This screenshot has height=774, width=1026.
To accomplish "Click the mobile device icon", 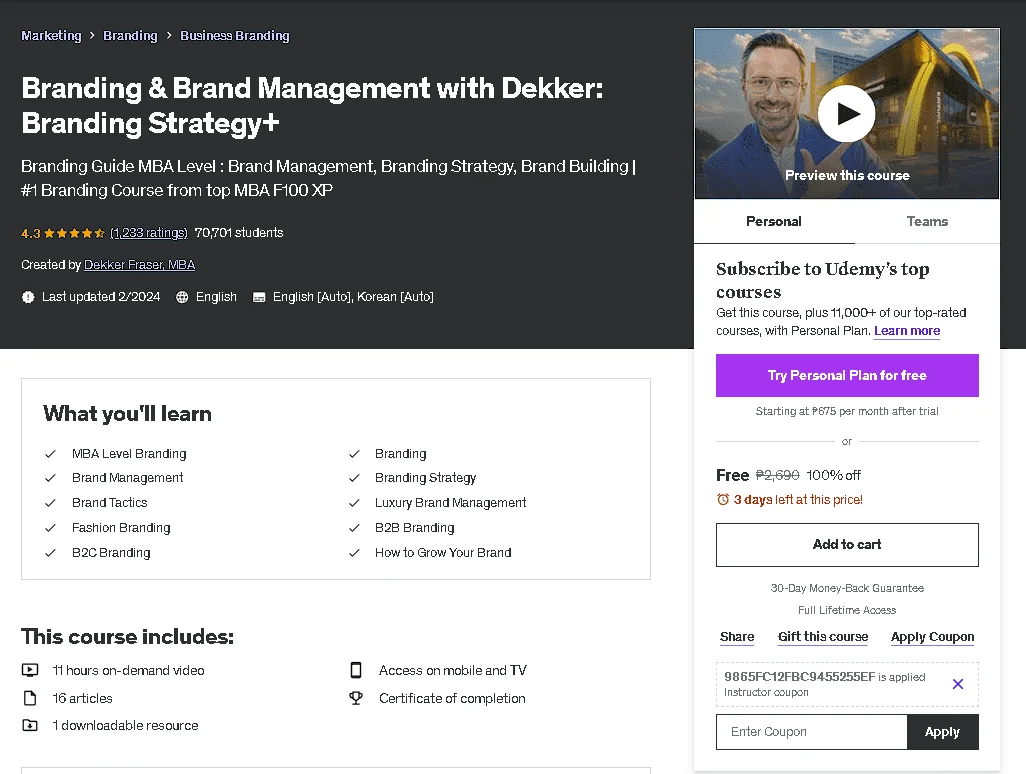I will pyautogui.click(x=356, y=670).
